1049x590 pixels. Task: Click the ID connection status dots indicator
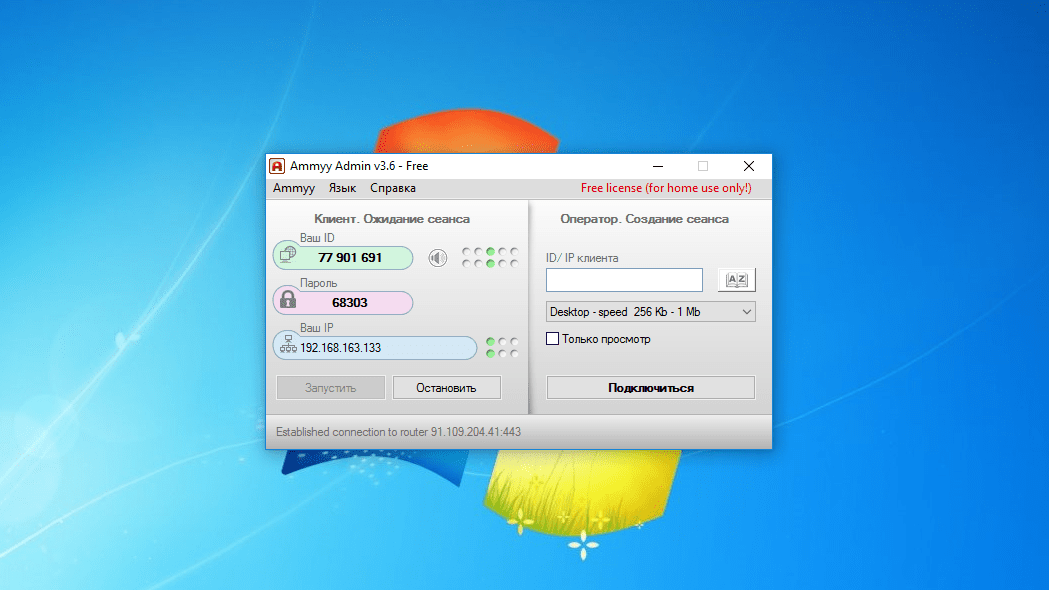click(x=490, y=258)
